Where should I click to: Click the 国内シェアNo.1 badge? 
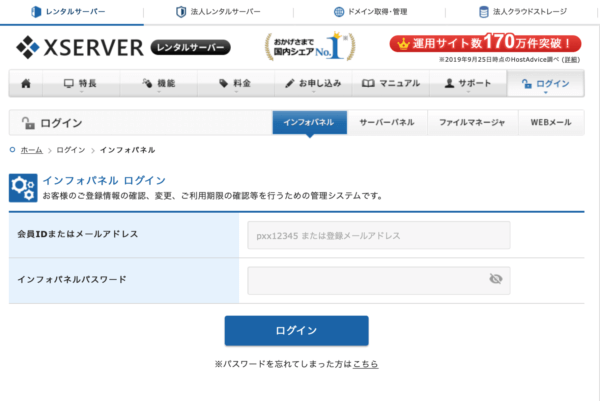tap(310, 47)
